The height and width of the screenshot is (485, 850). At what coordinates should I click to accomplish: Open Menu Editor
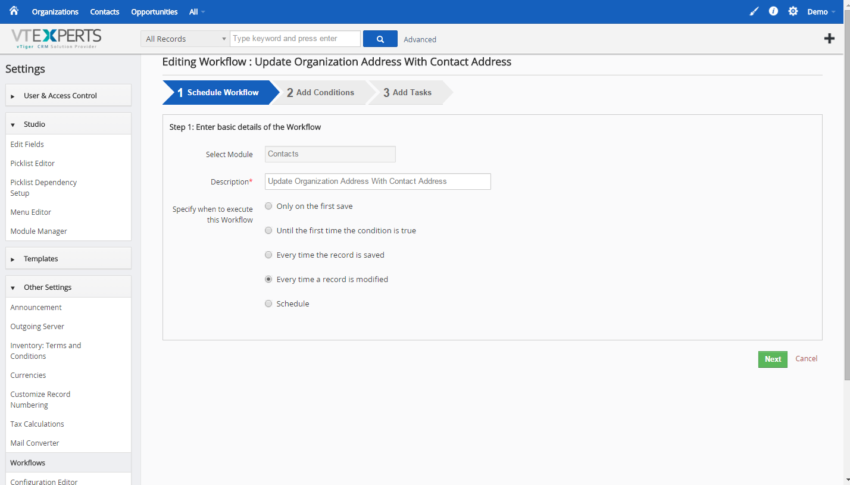(30, 212)
